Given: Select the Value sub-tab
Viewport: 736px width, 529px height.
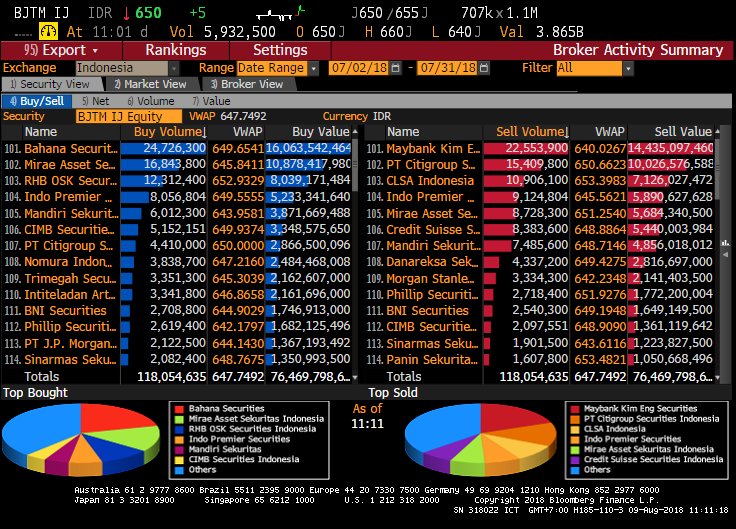Looking at the screenshot, I should (x=212, y=101).
